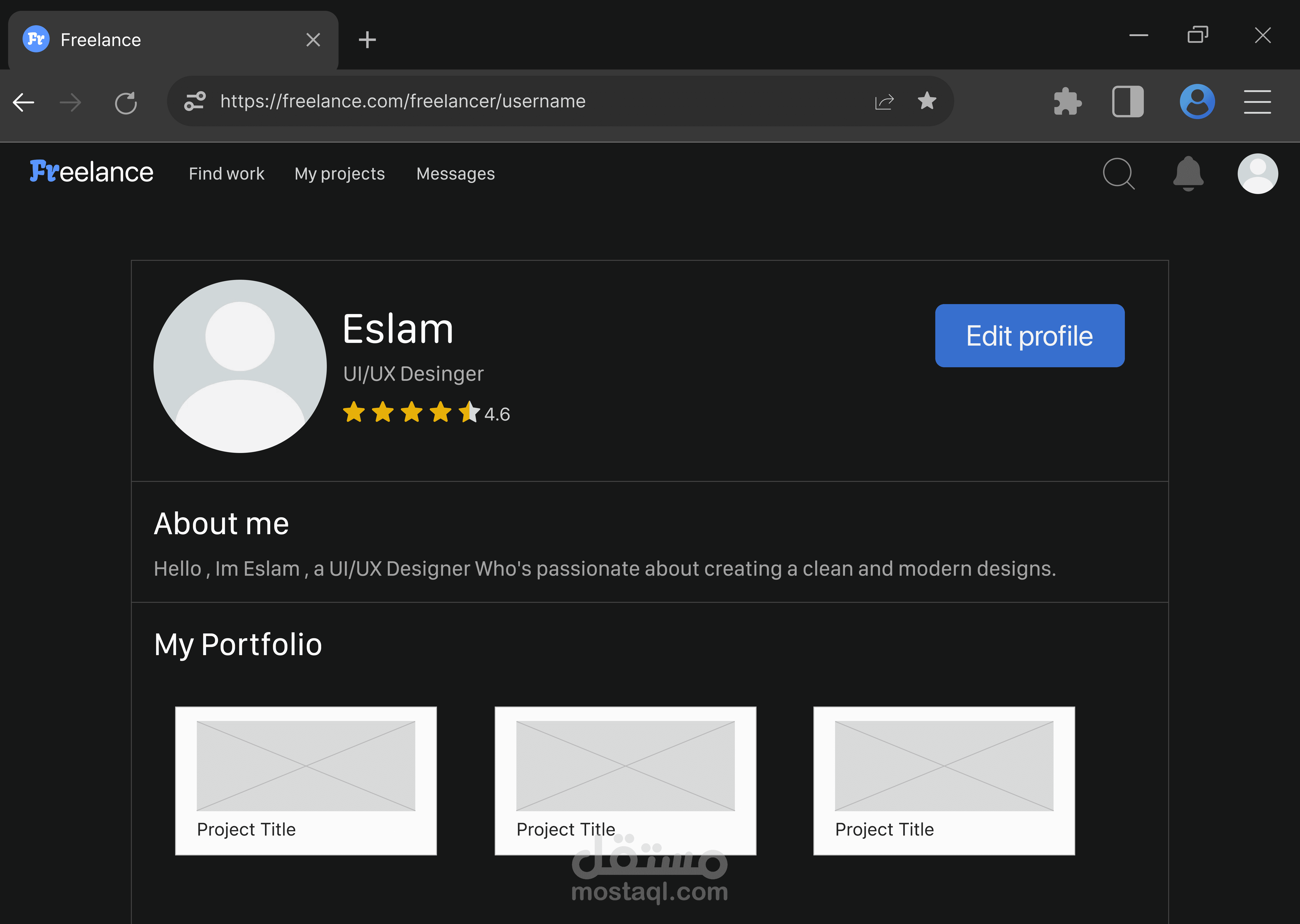Minimize the browser window
Viewport: 1300px width, 924px height.
tap(1138, 35)
